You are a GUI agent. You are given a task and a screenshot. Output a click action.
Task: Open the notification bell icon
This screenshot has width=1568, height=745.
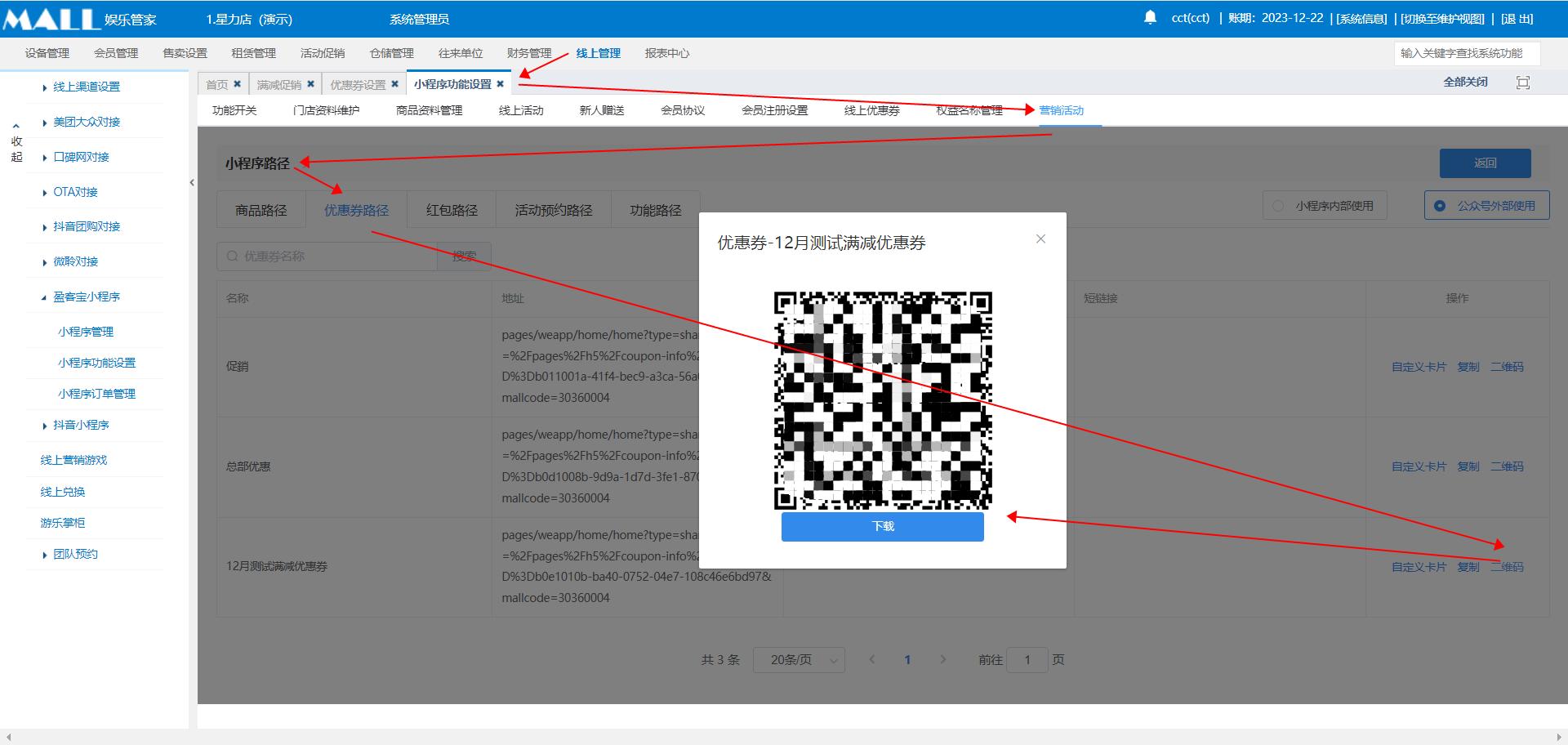pyautogui.click(x=1150, y=17)
